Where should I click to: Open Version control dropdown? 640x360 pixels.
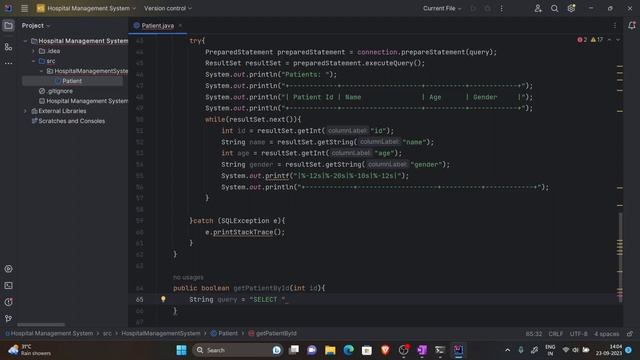point(168,8)
